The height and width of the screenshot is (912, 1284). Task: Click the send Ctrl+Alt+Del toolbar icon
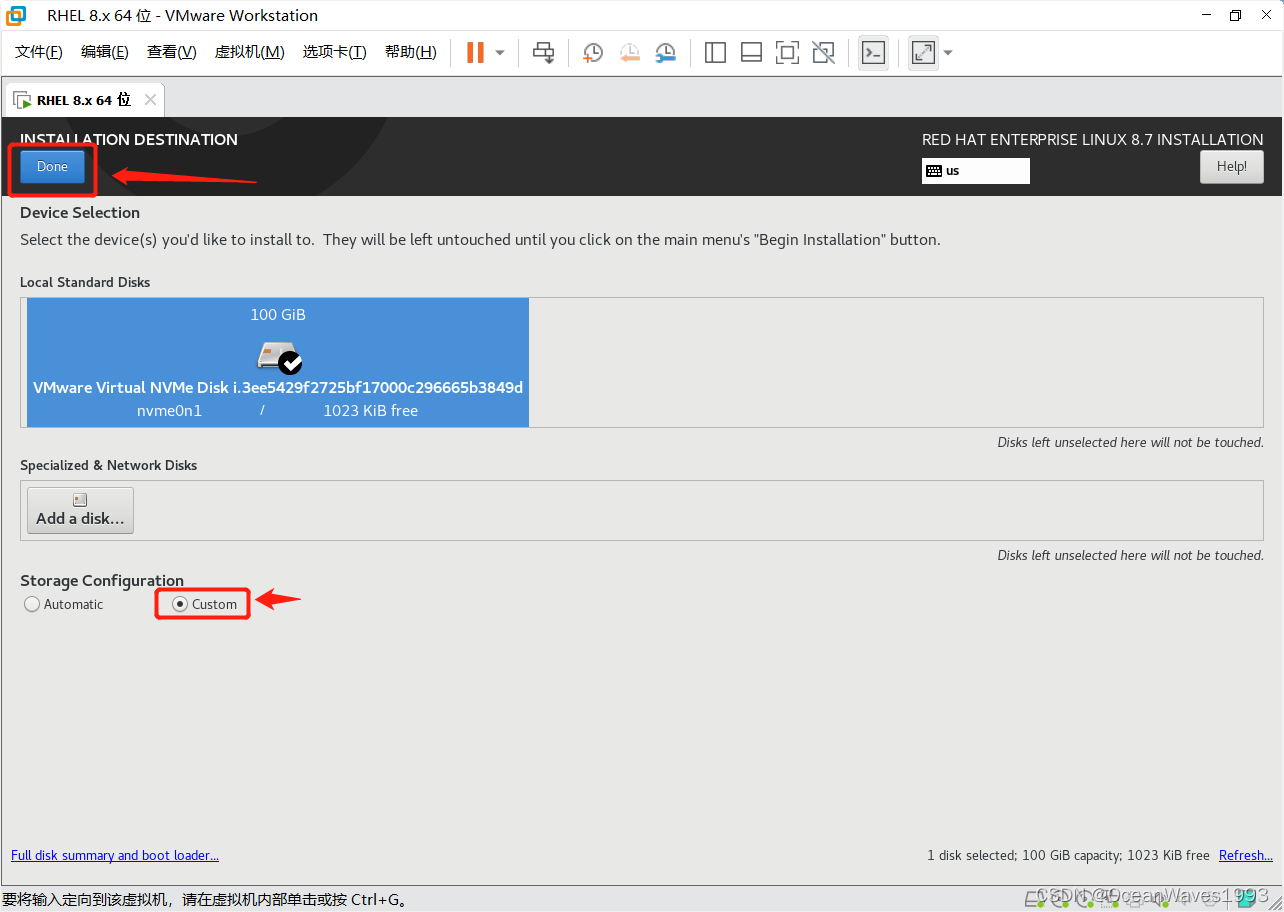point(543,52)
